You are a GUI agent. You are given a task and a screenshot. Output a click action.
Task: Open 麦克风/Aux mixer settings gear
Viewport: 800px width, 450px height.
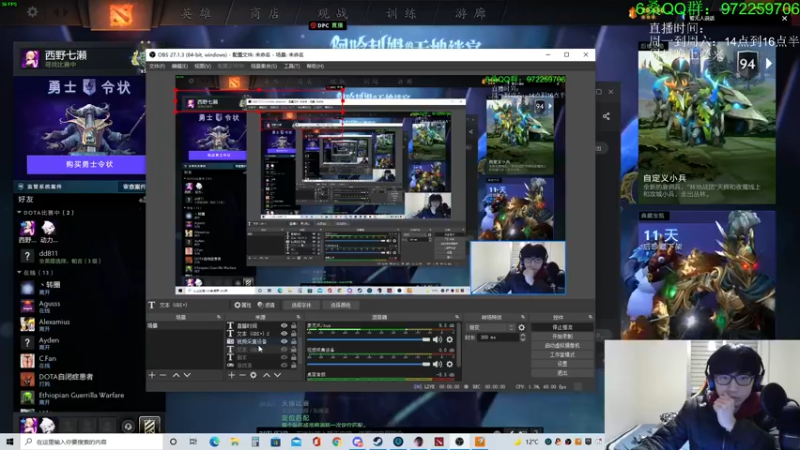point(449,339)
